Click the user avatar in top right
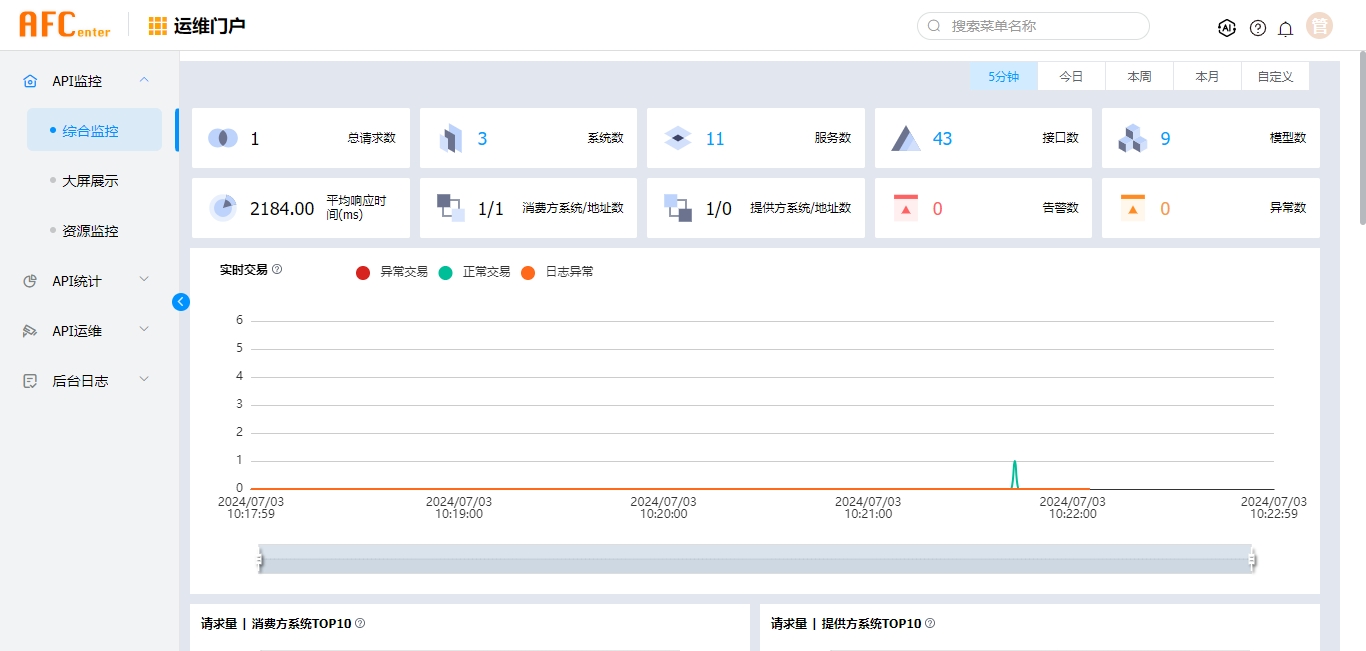Screen dimensions: 1366x651 point(1320,27)
